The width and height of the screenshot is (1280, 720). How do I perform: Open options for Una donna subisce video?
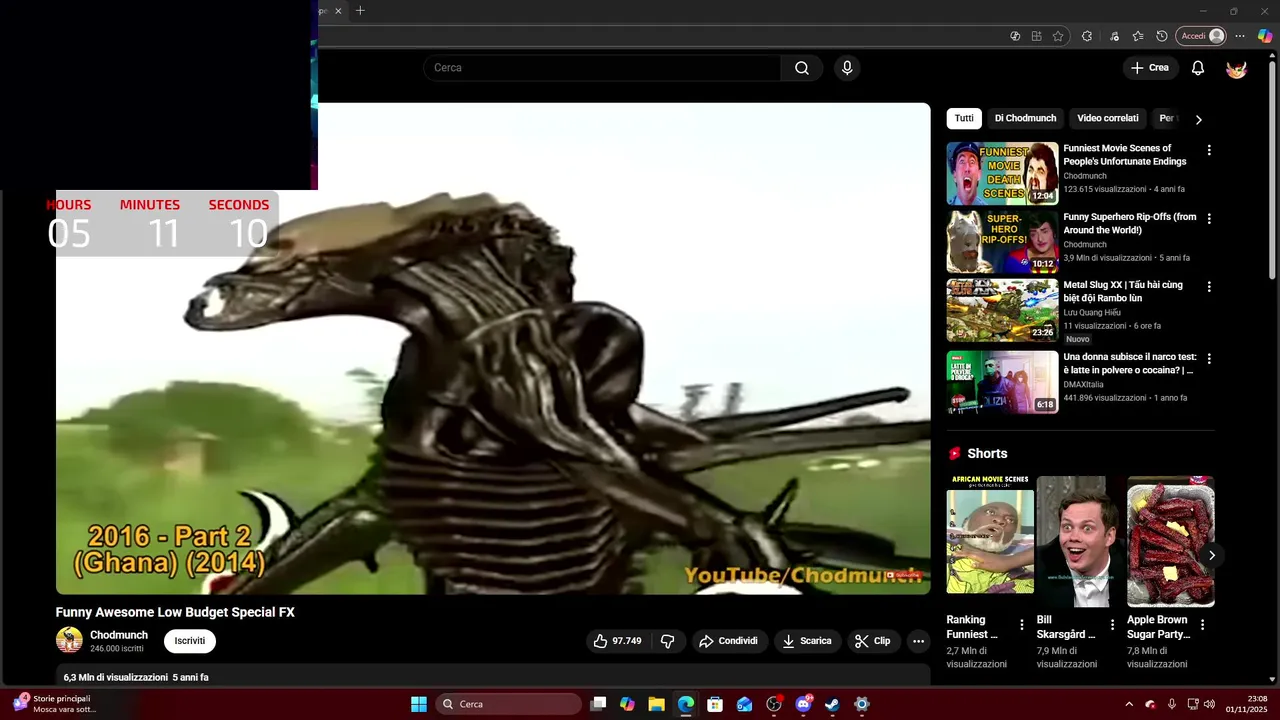pyautogui.click(x=1209, y=358)
